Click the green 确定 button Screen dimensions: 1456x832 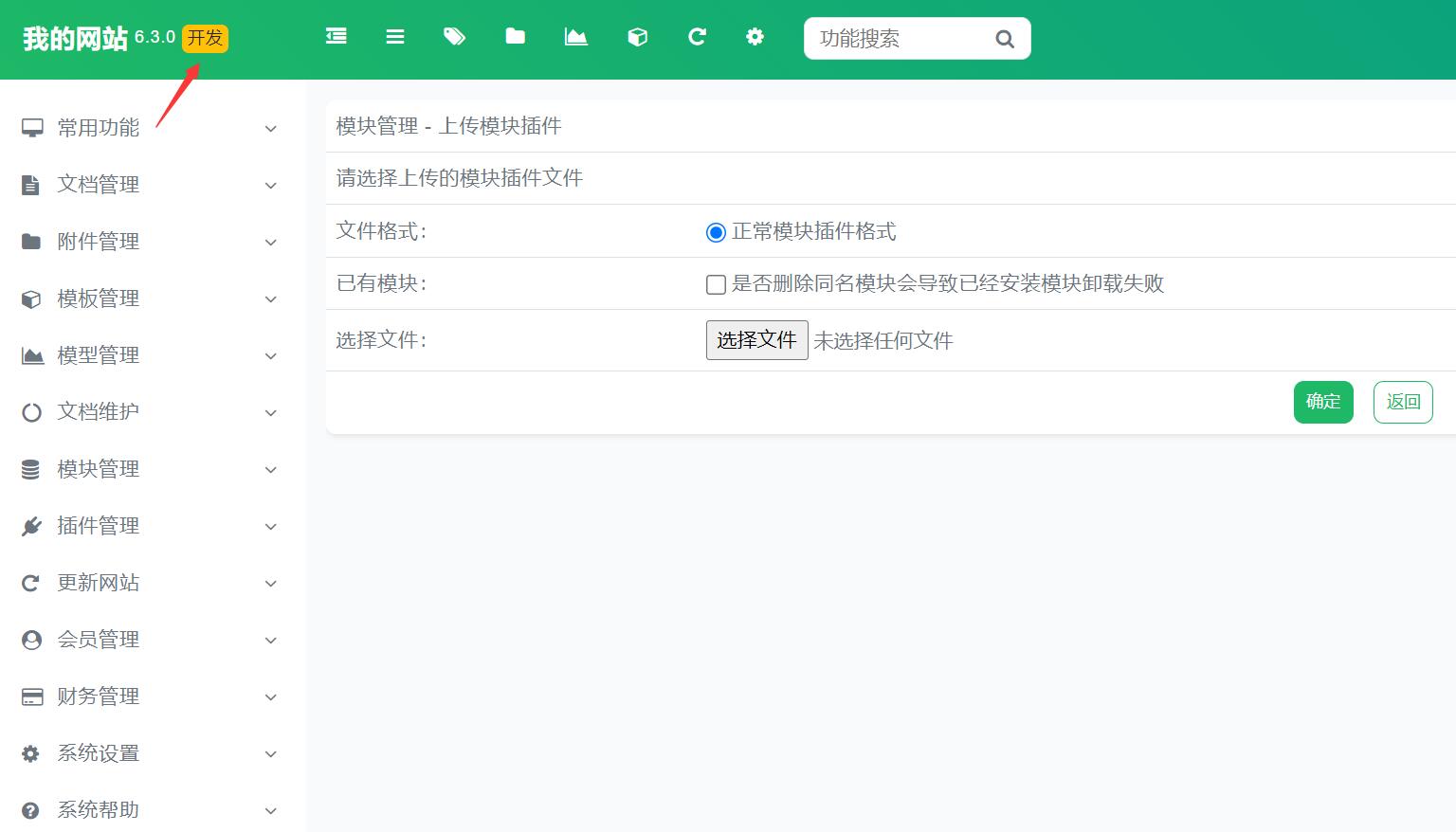[x=1322, y=402]
